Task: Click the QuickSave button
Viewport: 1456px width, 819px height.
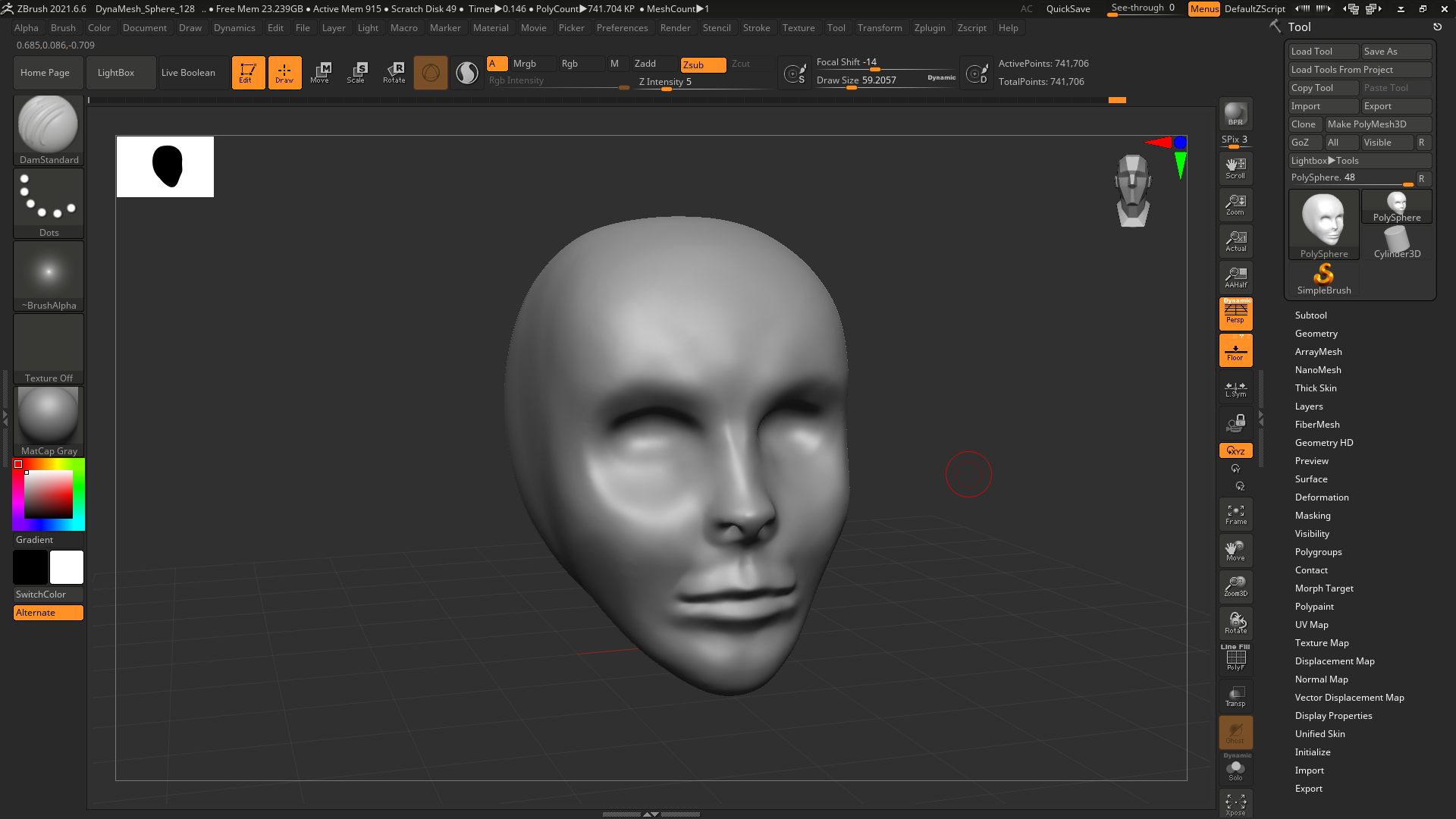Action: 1068,9
